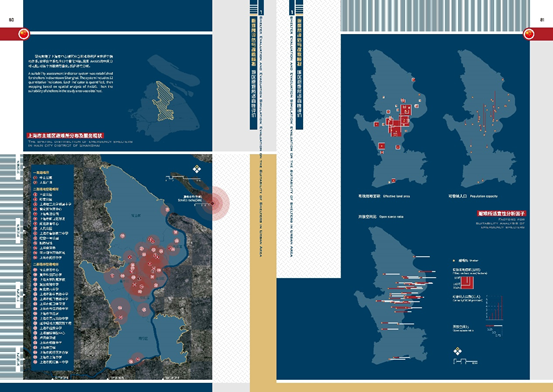Click the population capacity map with vertical bars
The height and width of the screenshot is (392, 553).
[480, 118]
